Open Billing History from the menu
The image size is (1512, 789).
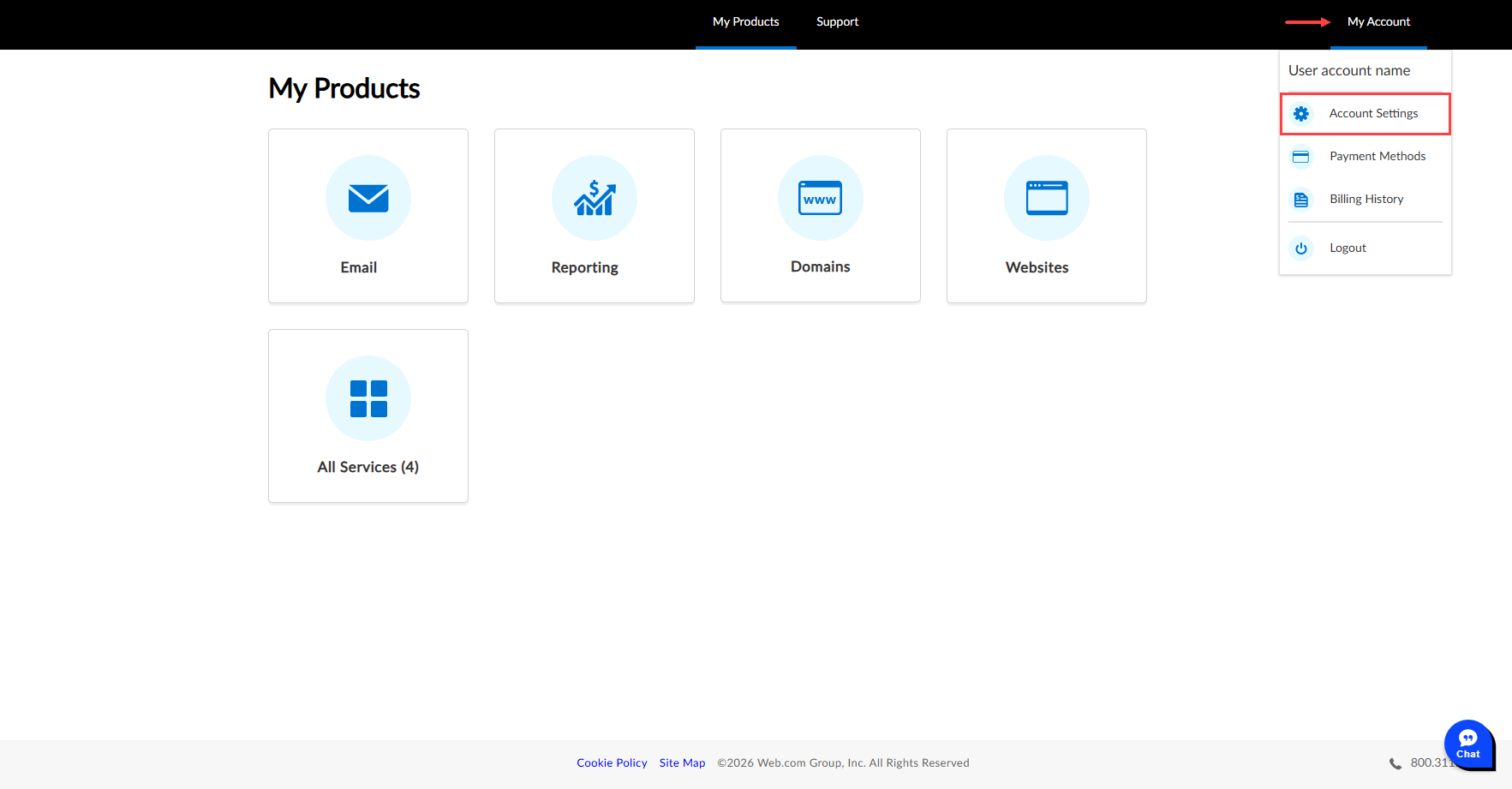1366,200
